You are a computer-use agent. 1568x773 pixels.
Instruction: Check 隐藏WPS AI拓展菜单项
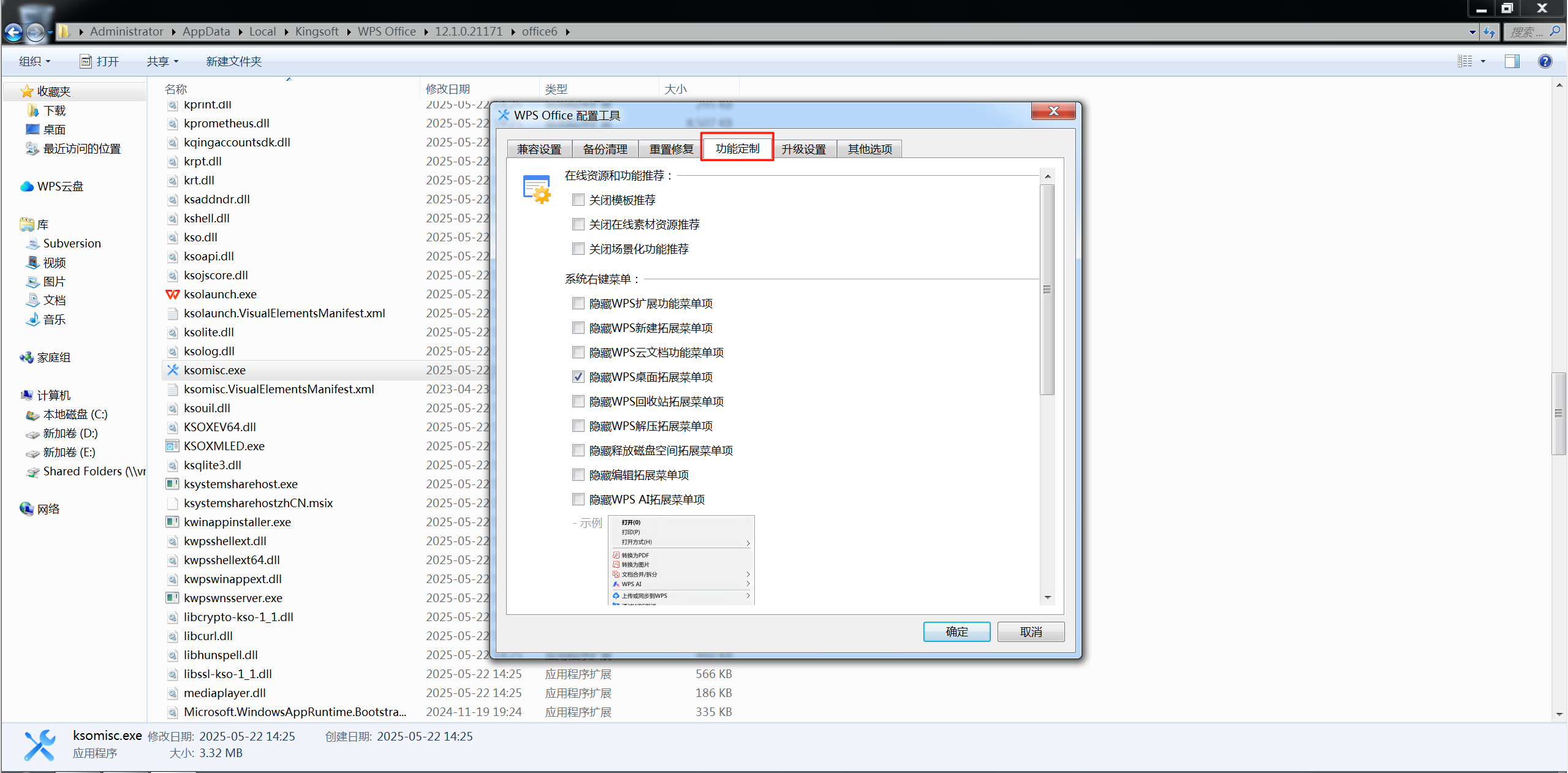(578, 499)
